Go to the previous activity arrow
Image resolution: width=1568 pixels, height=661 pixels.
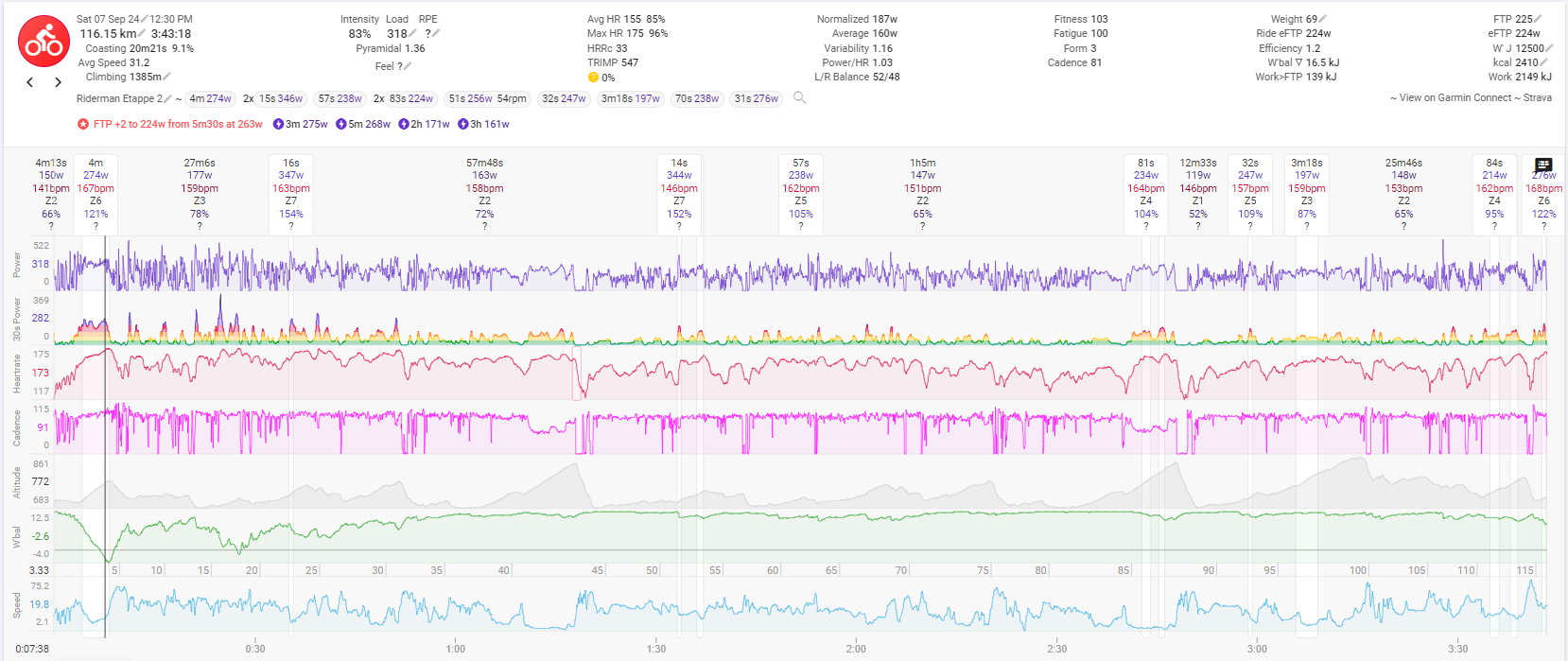point(30,82)
